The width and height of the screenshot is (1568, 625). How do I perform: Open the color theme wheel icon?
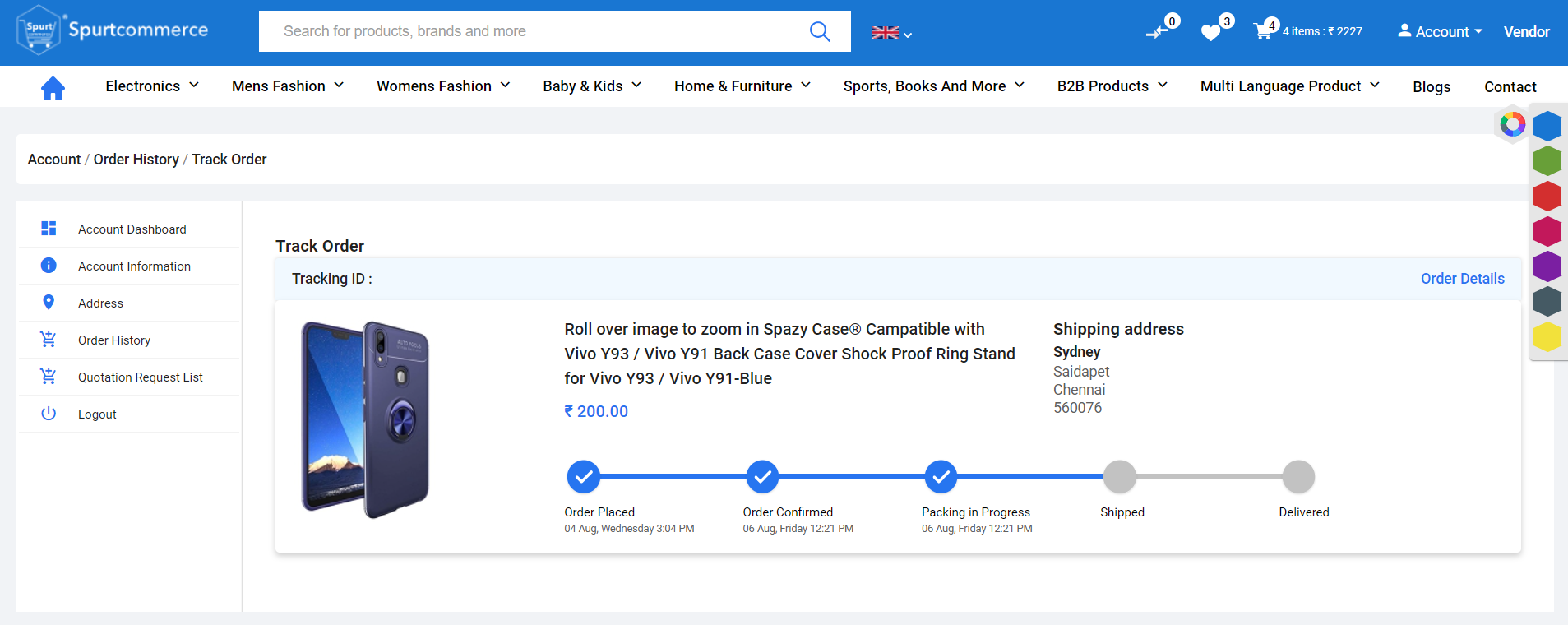click(1512, 124)
